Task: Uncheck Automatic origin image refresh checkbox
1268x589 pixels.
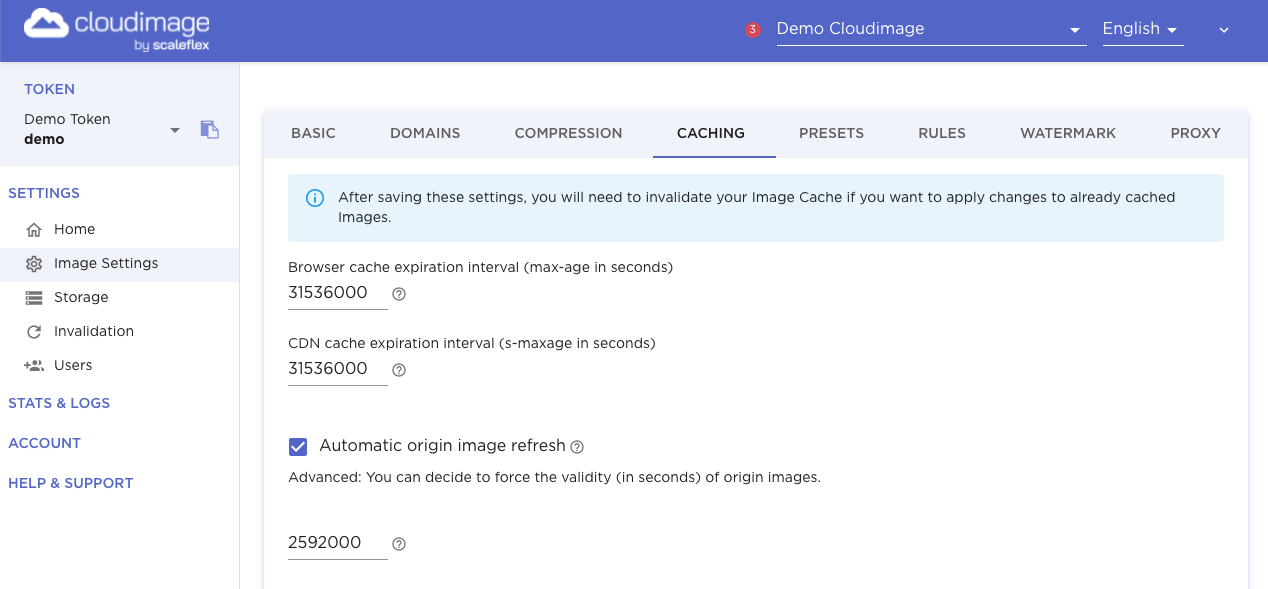Action: pyautogui.click(x=298, y=446)
